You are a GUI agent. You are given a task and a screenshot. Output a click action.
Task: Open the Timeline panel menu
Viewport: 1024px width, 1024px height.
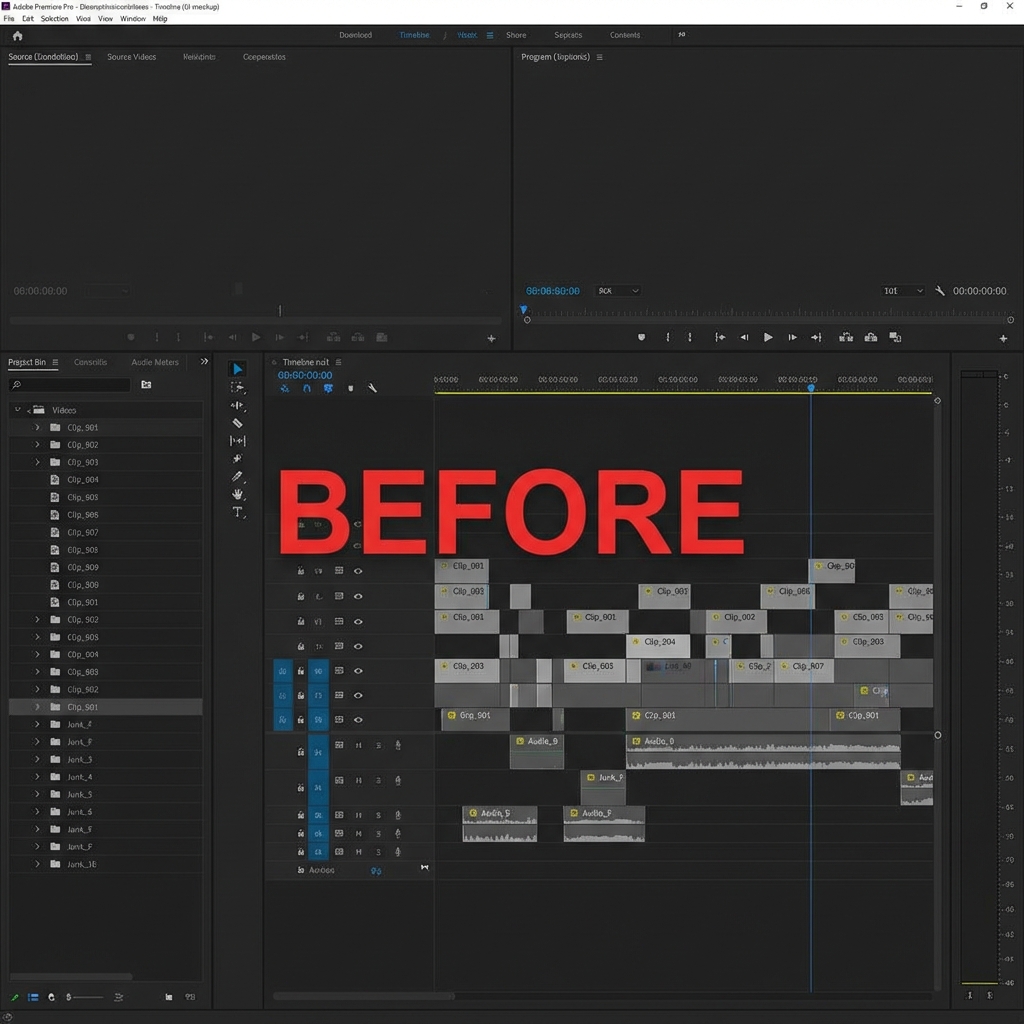pyautogui.click(x=338, y=362)
